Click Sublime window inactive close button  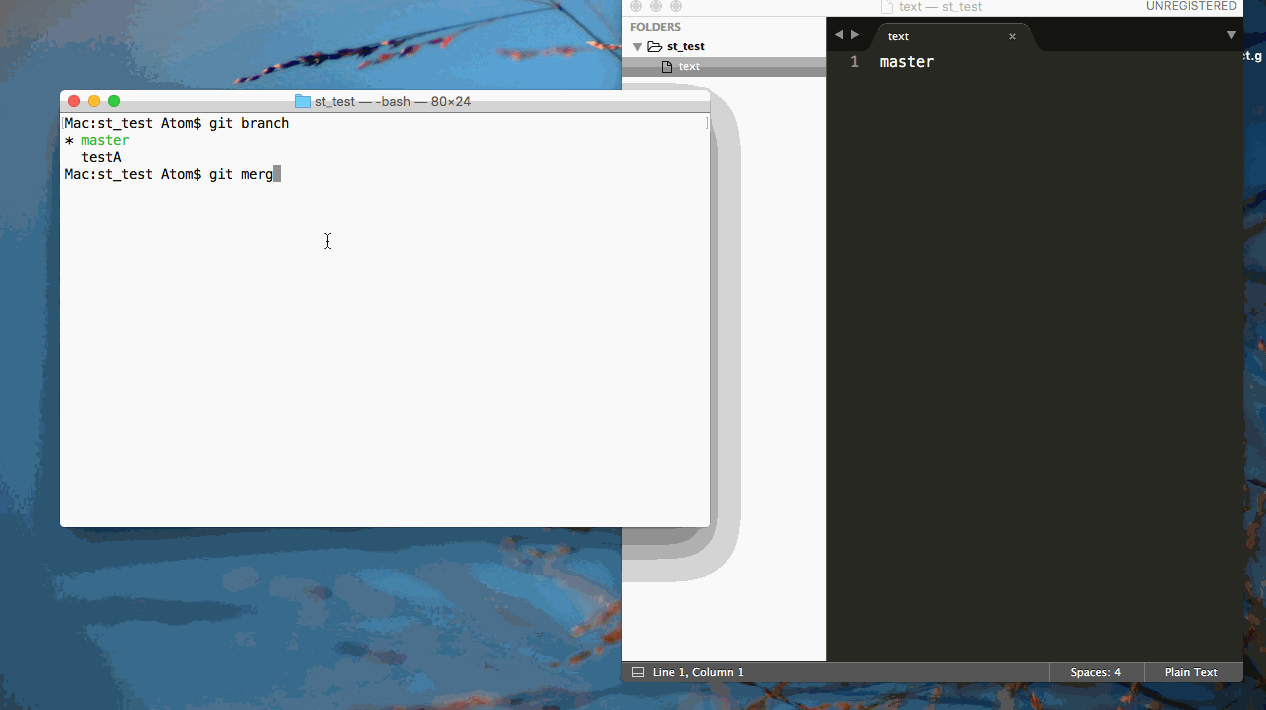click(x=636, y=6)
